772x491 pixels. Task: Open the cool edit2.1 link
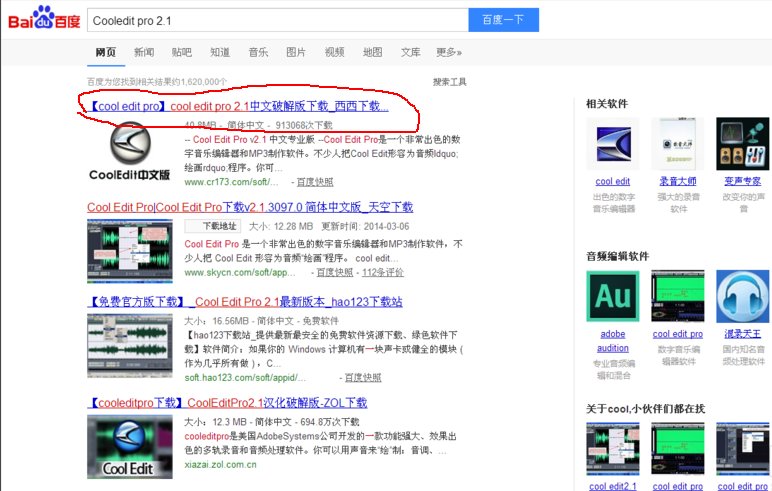click(x=612, y=486)
